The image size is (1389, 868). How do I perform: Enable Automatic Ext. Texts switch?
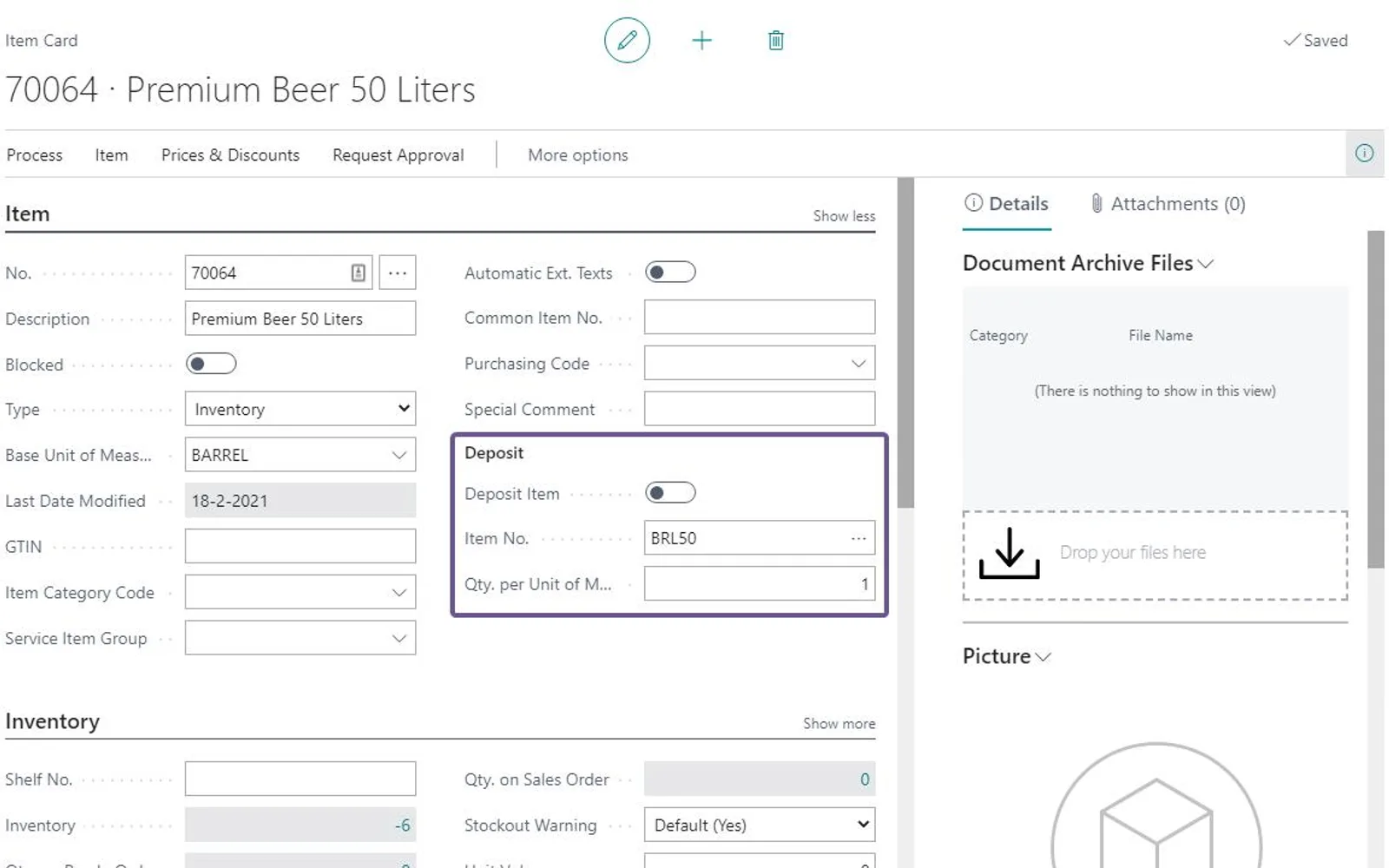[670, 273]
